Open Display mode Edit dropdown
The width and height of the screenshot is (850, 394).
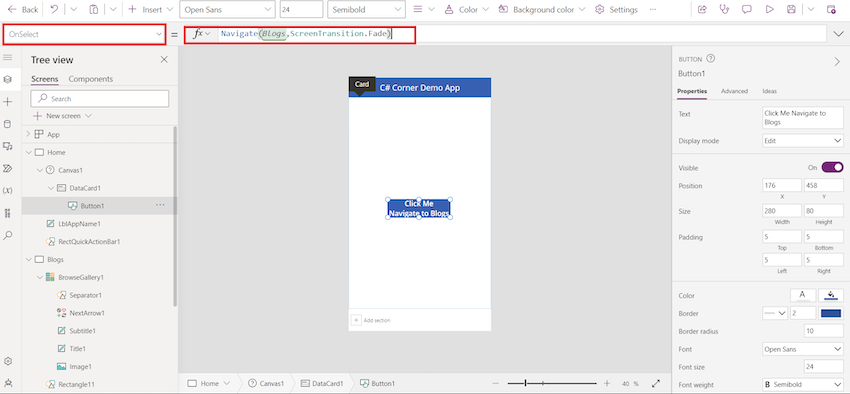coord(802,141)
